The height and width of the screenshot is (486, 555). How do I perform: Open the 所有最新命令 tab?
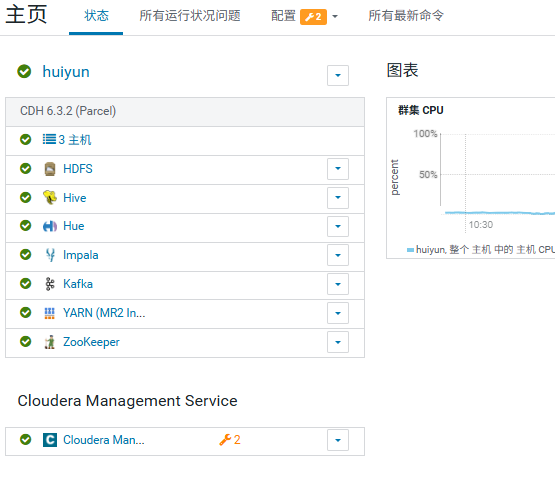[x=406, y=16]
